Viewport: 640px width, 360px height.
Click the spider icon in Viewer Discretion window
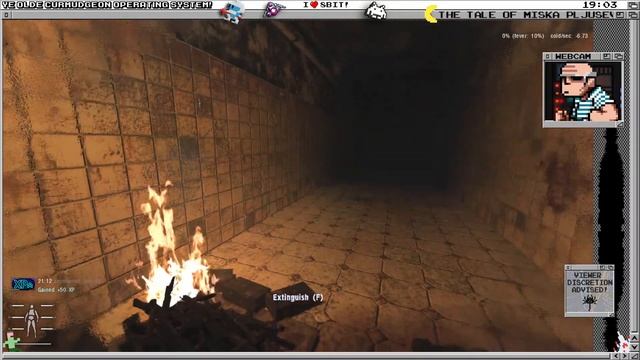pyautogui.click(x=589, y=302)
